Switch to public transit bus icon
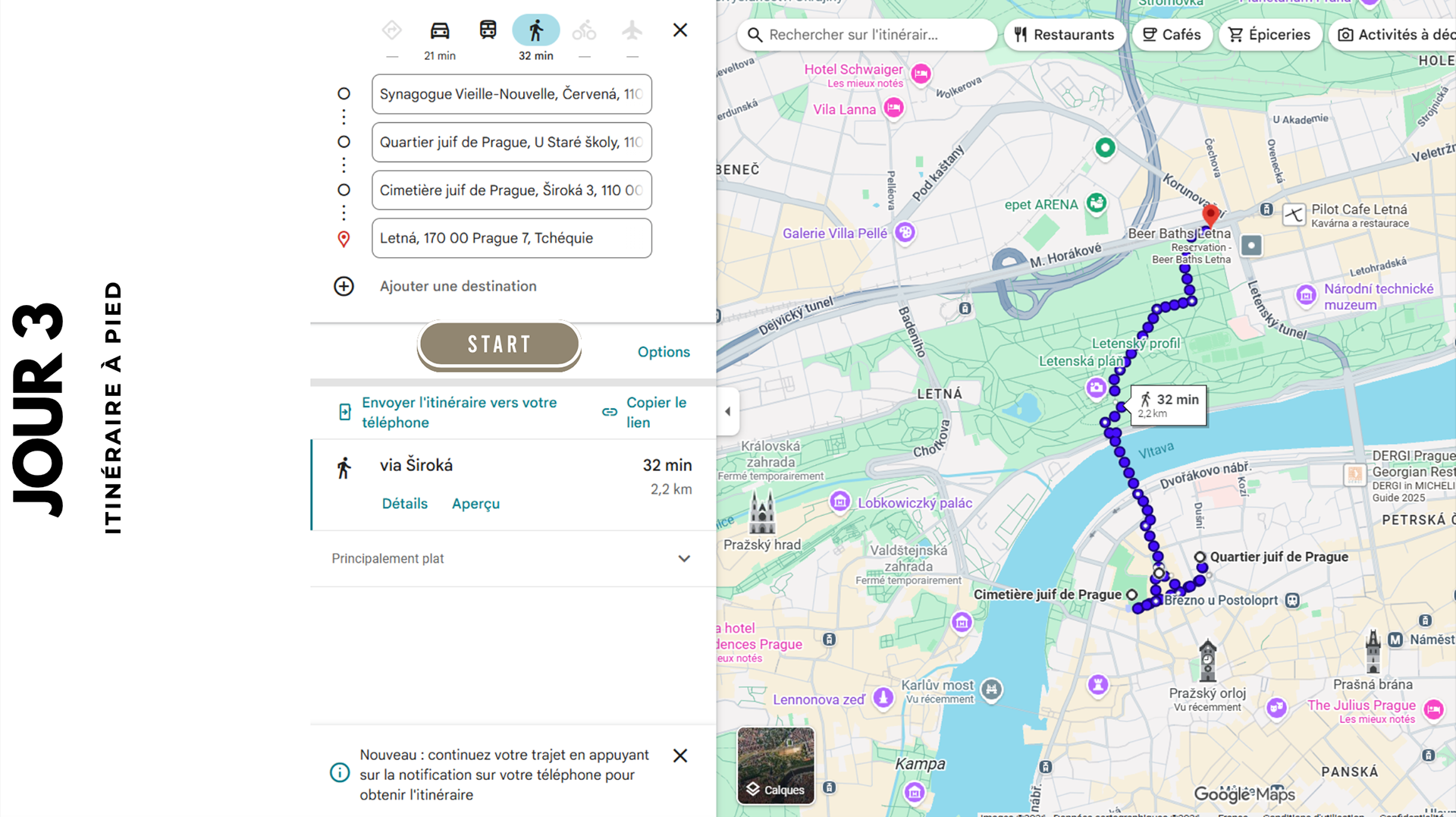The image size is (1456, 817). click(488, 30)
